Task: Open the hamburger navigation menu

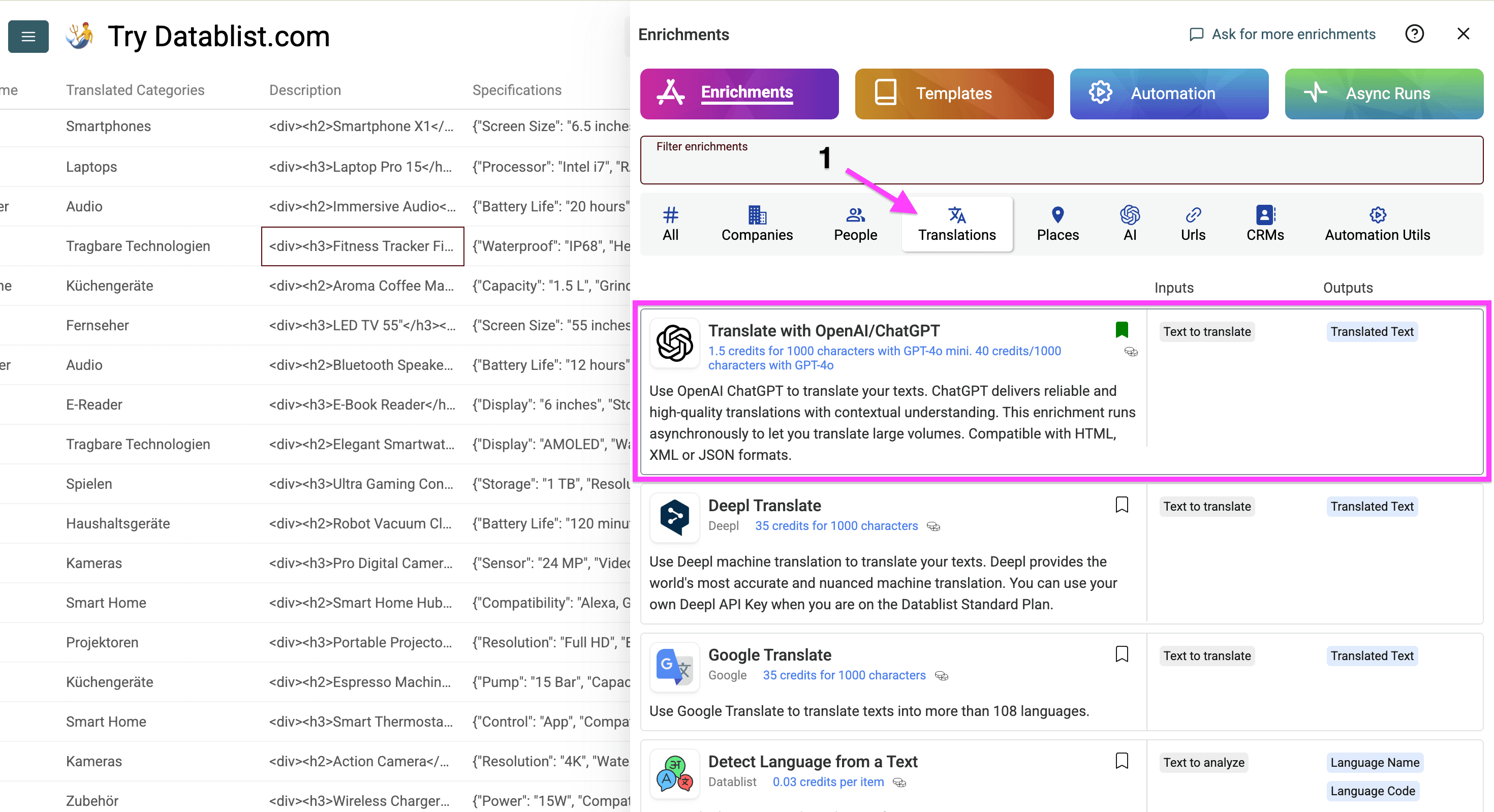Action: click(28, 37)
